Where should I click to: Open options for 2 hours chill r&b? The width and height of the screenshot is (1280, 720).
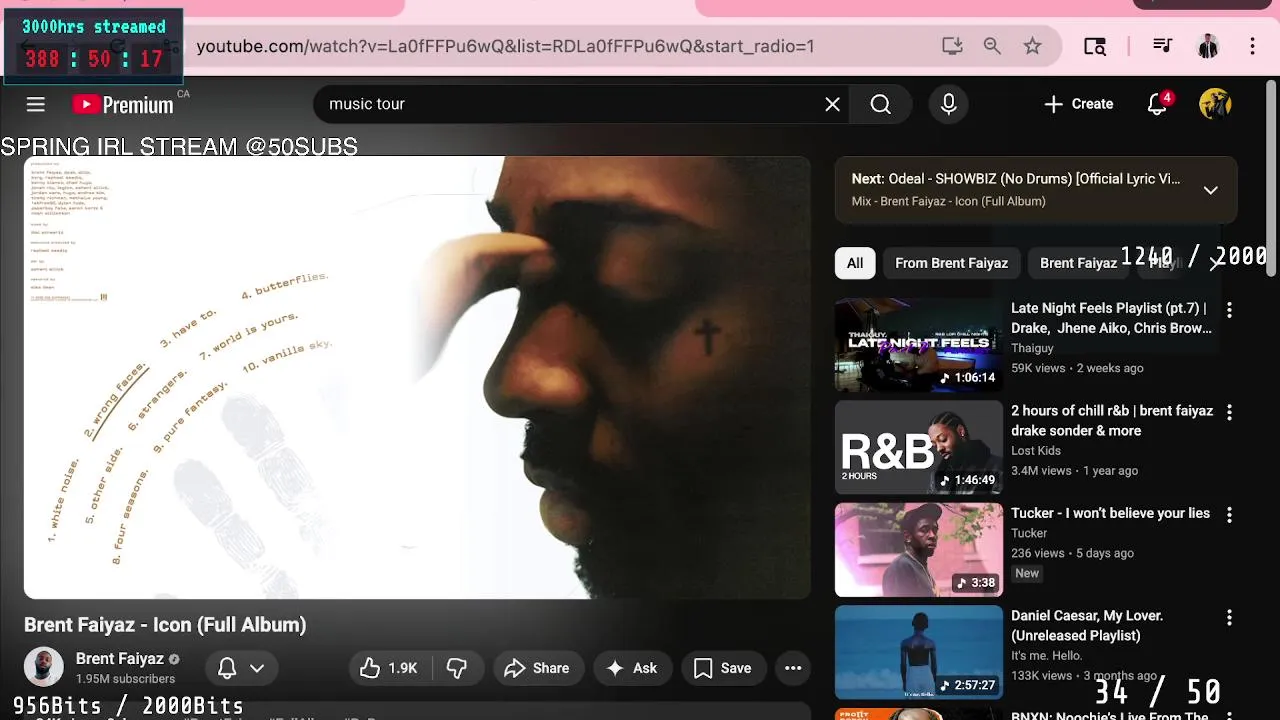(1229, 412)
